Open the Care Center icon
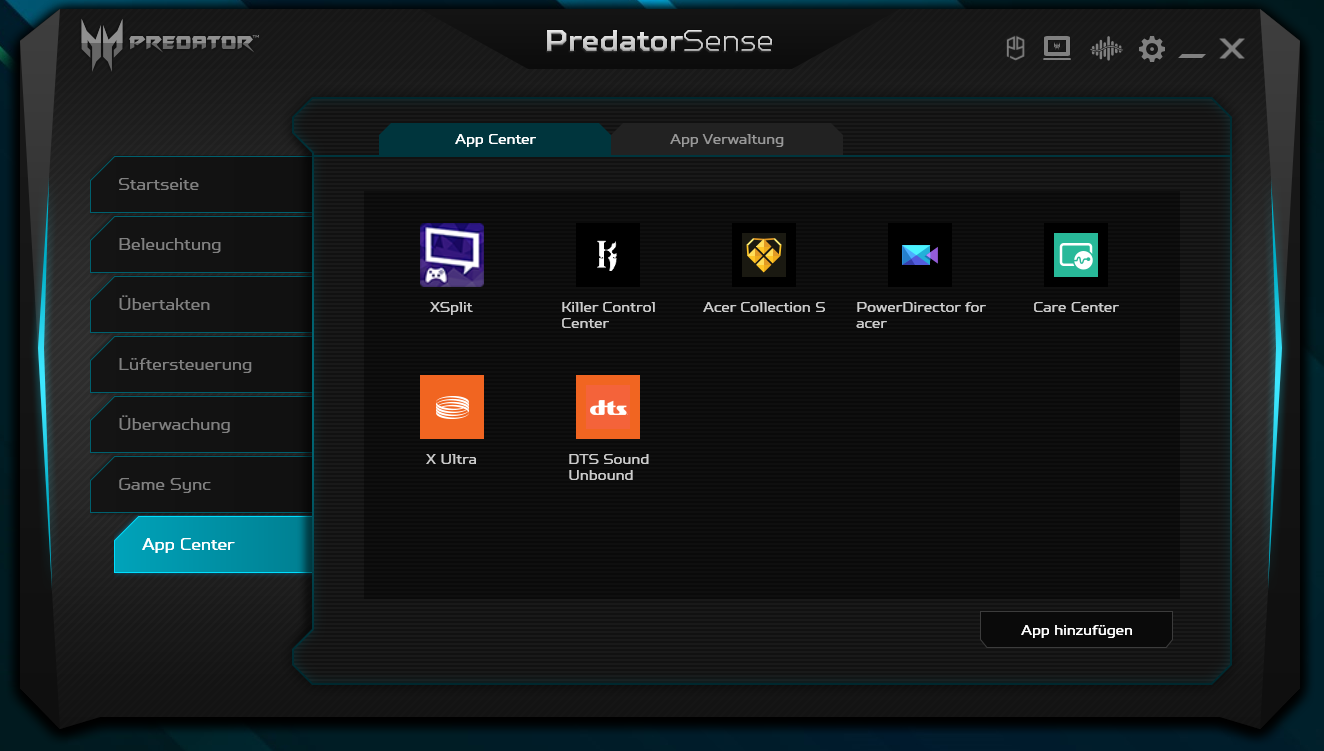Viewport: 1324px width, 751px height. pos(1076,255)
